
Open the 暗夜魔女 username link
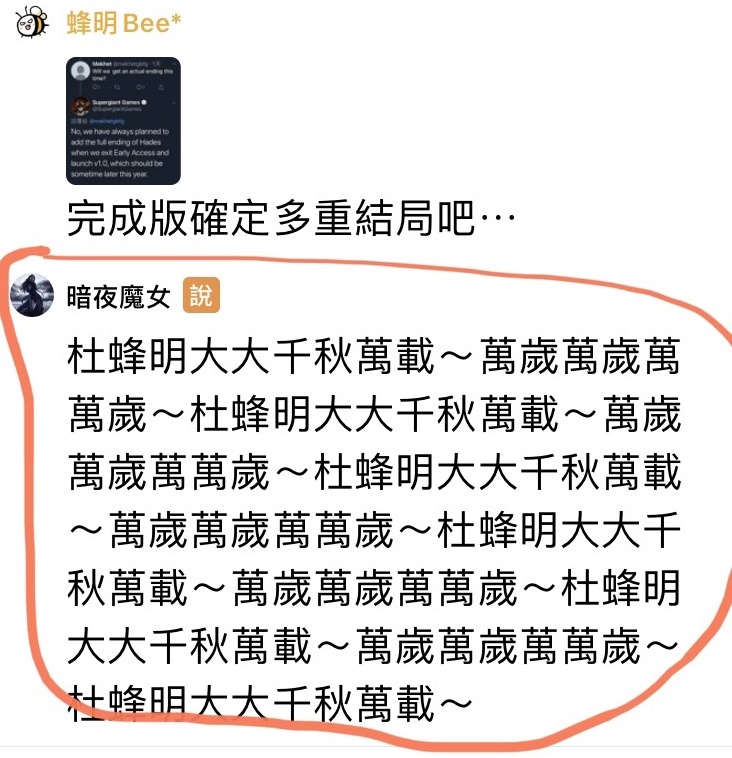click(x=119, y=296)
